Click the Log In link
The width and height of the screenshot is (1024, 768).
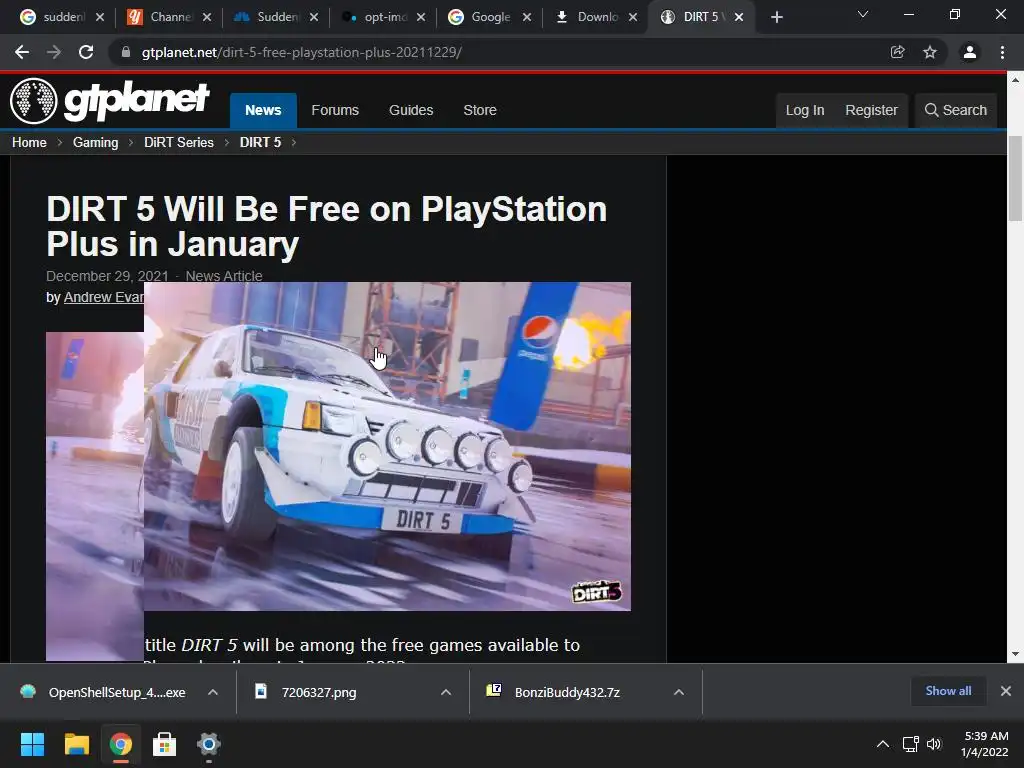pos(805,110)
